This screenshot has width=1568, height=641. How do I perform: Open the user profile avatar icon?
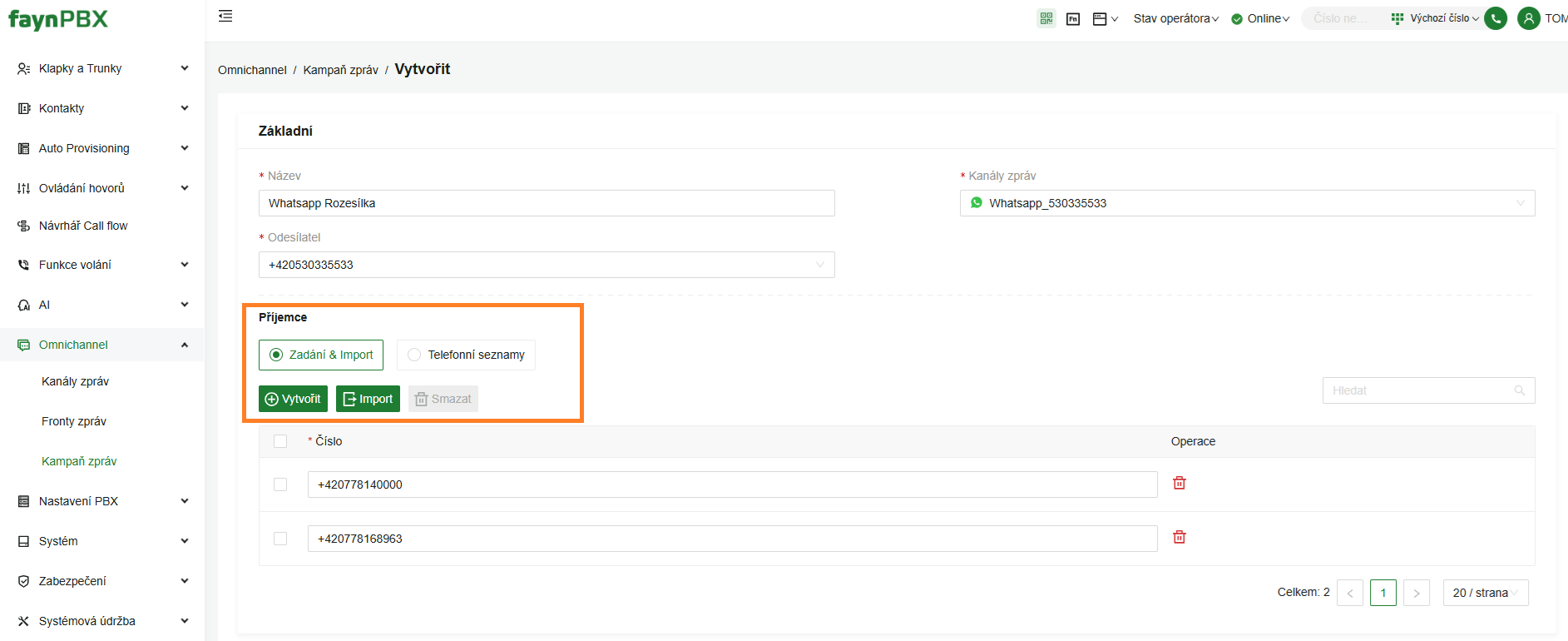pyautogui.click(x=1528, y=18)
